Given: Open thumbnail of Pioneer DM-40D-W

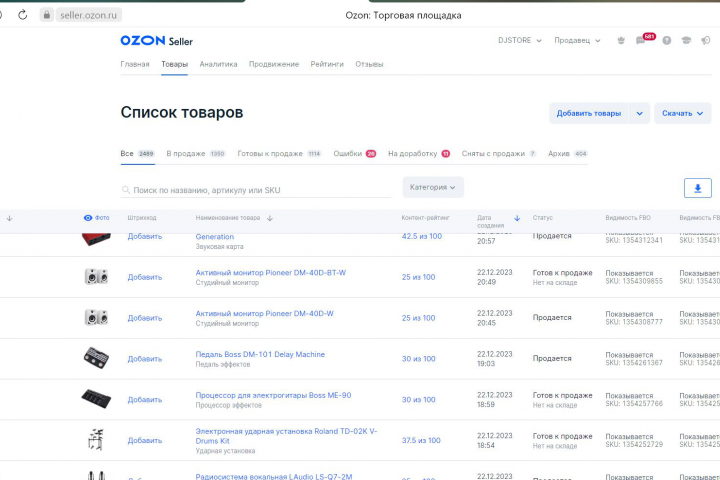Looking at the screenshot, I should (x=96, y=318).
